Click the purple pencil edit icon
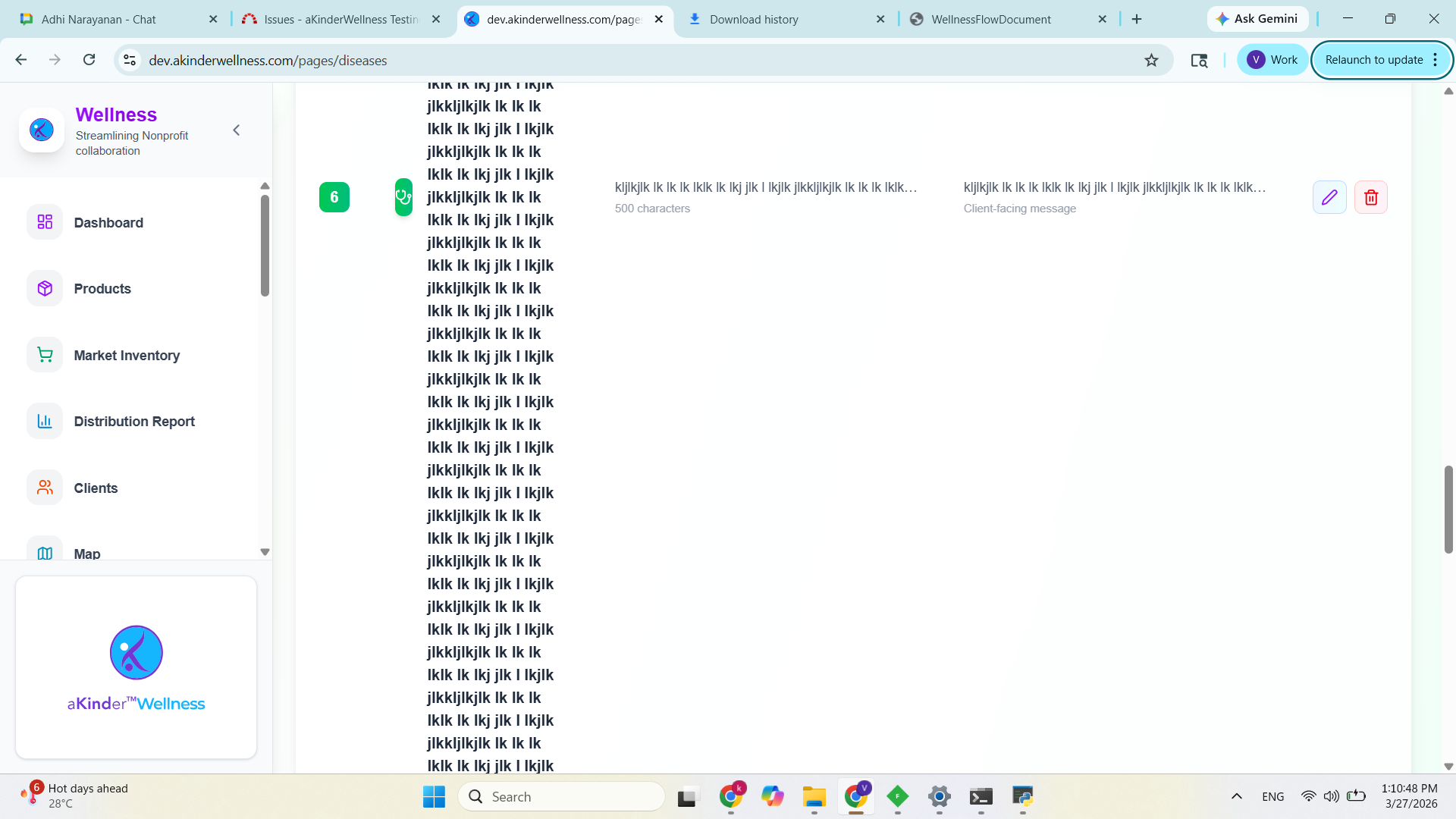The image size is (1456, 819). 1329,197
